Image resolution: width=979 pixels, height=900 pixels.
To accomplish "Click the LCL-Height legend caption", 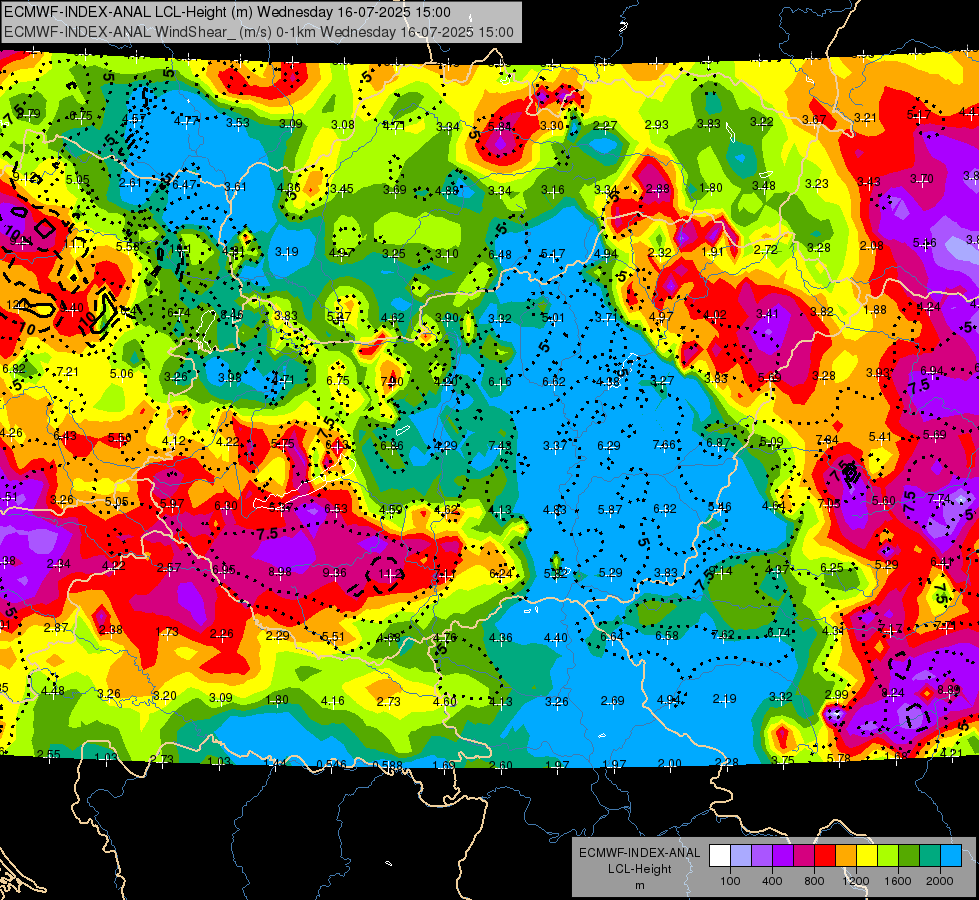I will 639,869.
